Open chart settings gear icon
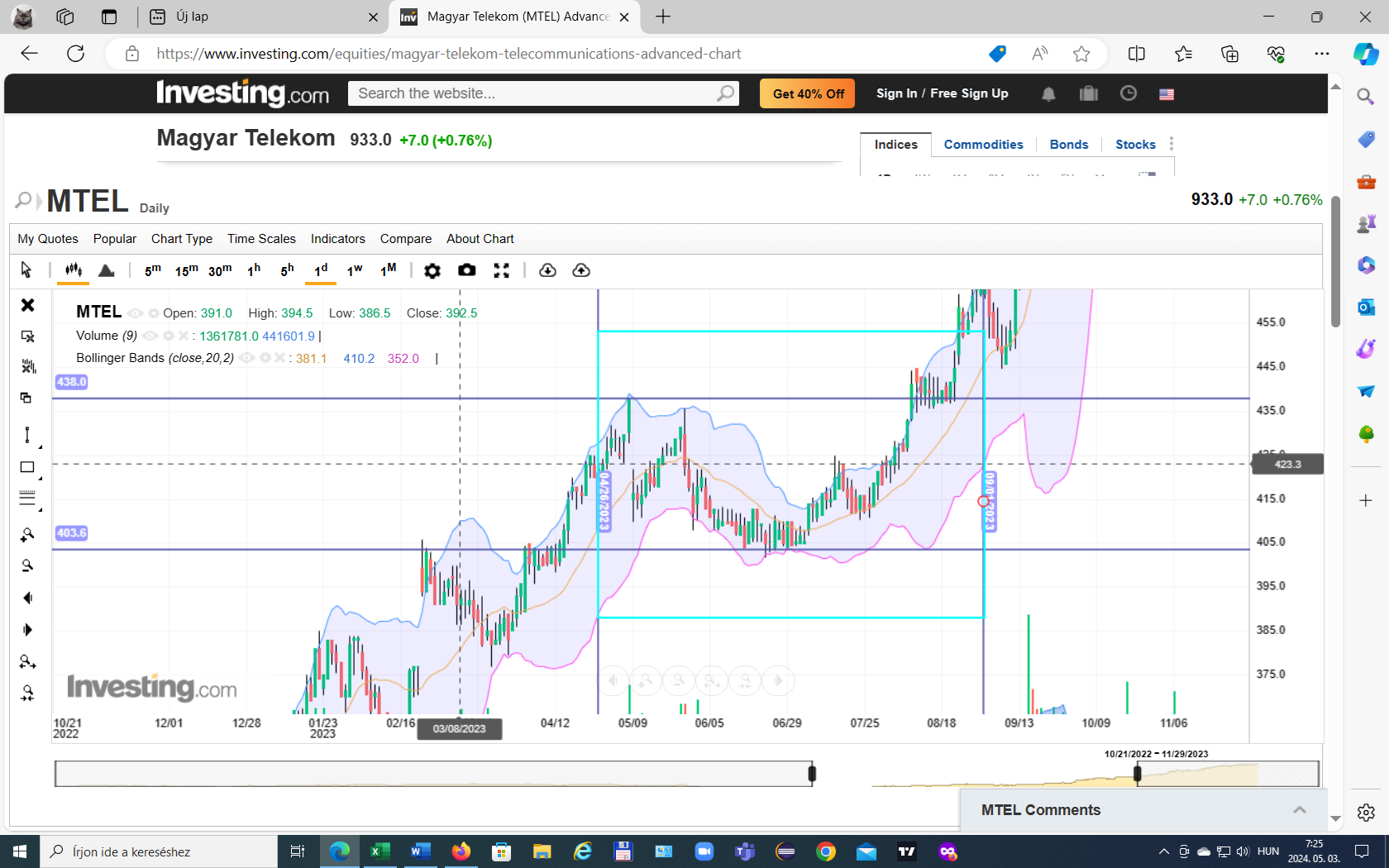 [x=432, y=270]
